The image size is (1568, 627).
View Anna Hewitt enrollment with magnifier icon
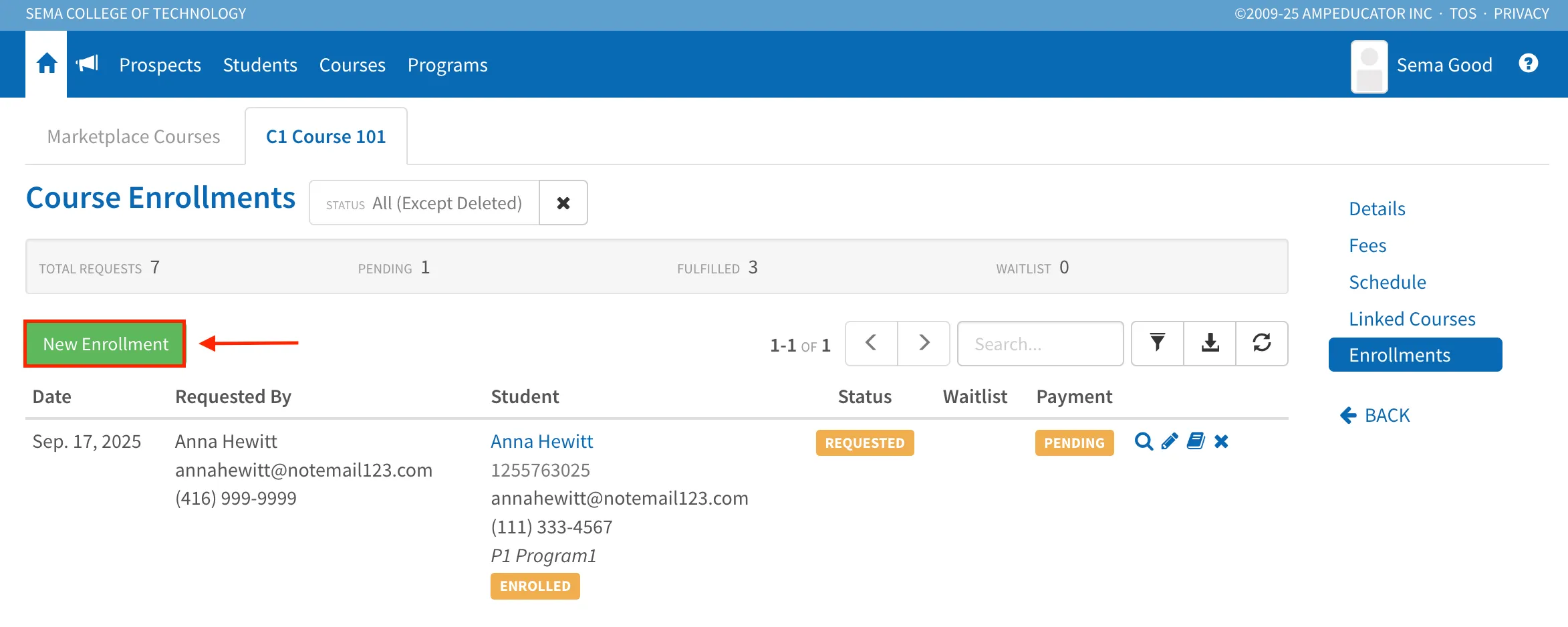point(1144,441)
